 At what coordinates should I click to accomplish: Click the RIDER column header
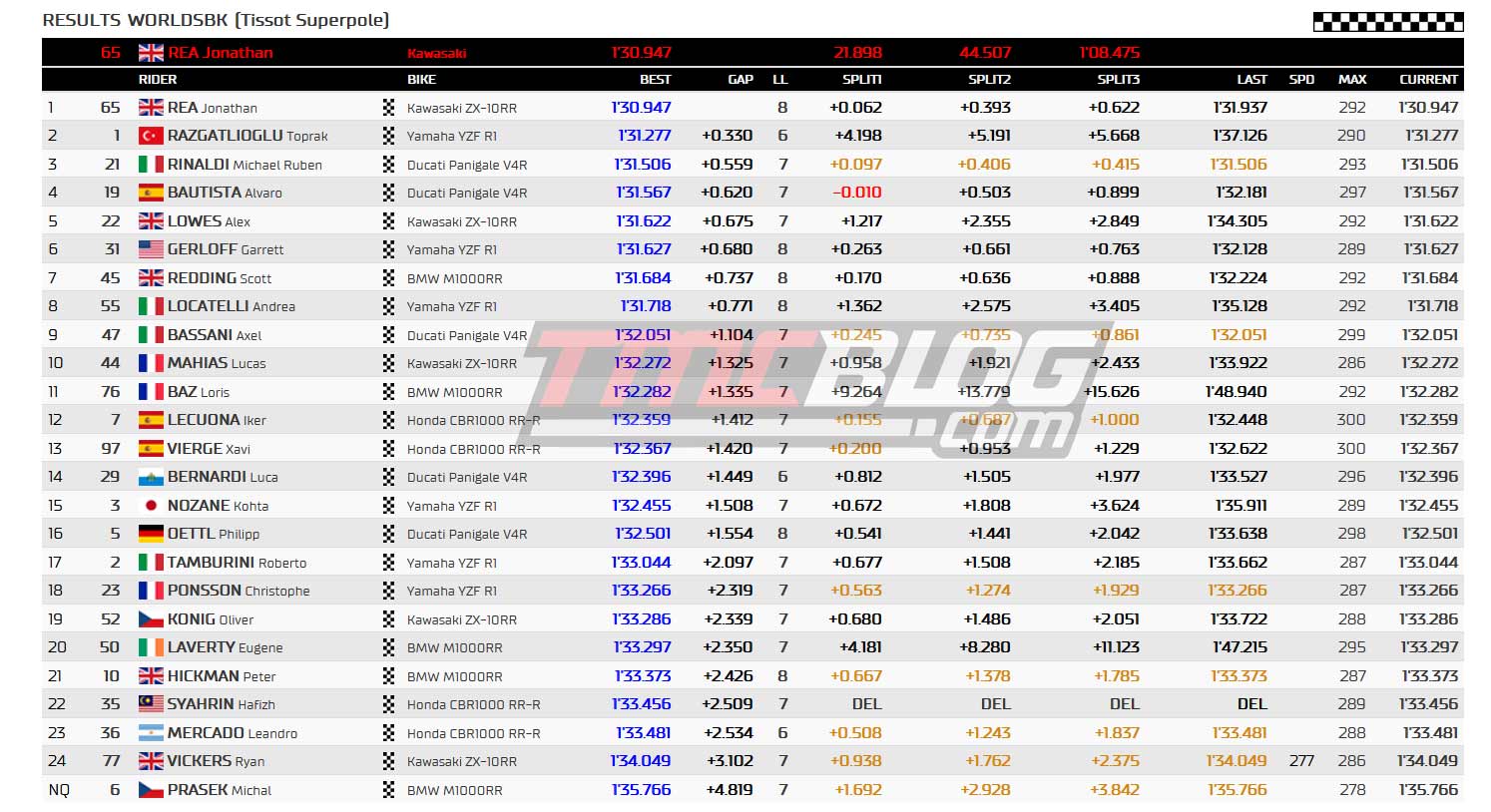pos(158,80)
